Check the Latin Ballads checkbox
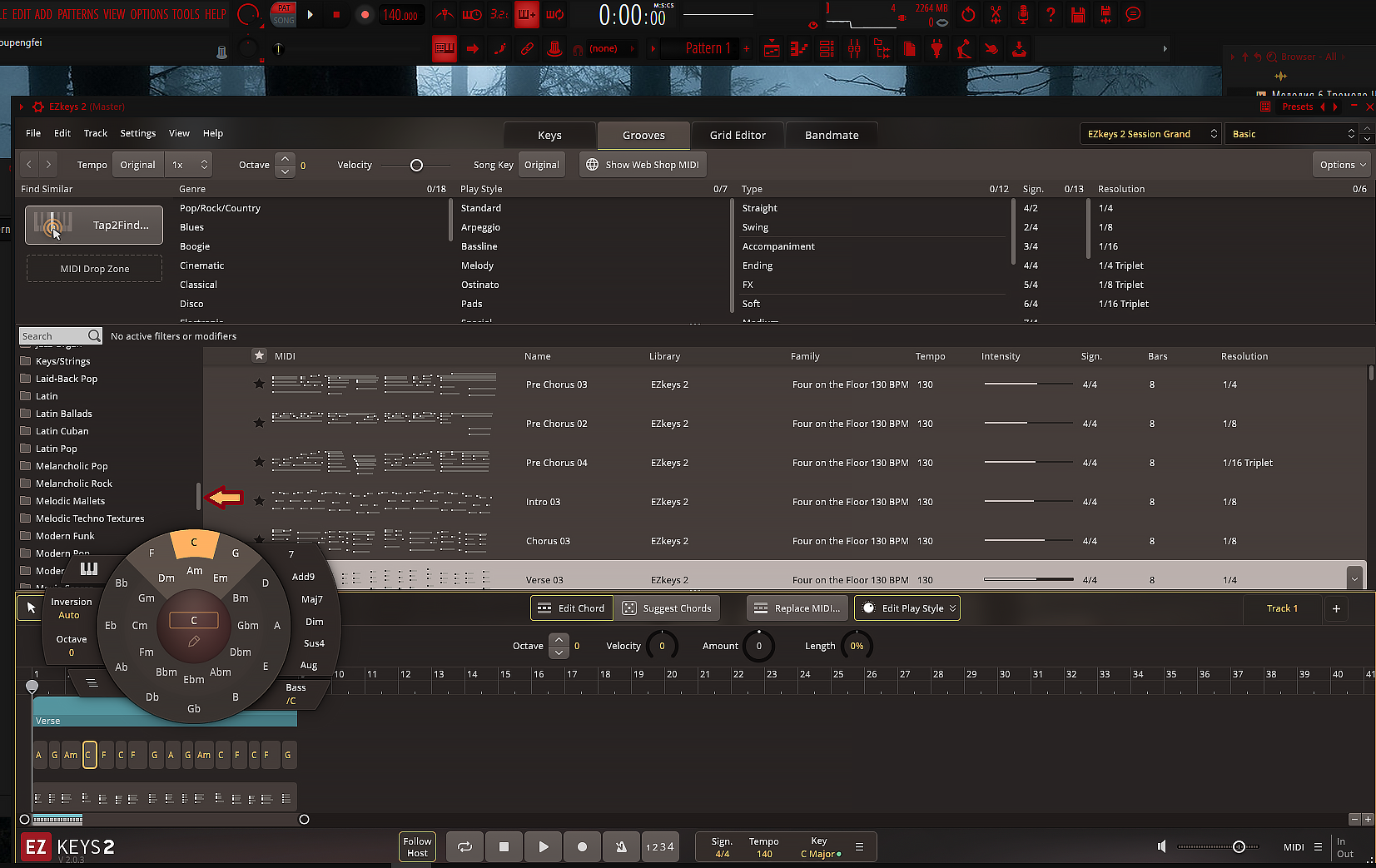 [x=26, y=414]
